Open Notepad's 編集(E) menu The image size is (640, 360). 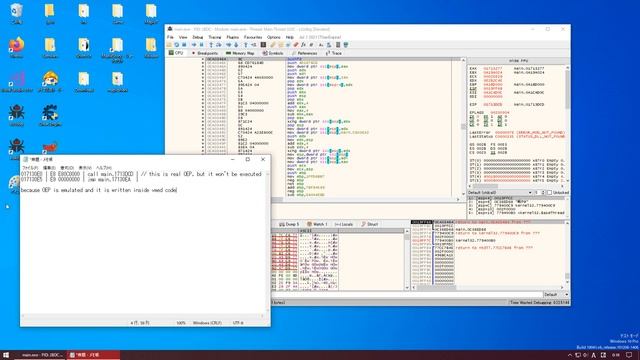[49, 167]
